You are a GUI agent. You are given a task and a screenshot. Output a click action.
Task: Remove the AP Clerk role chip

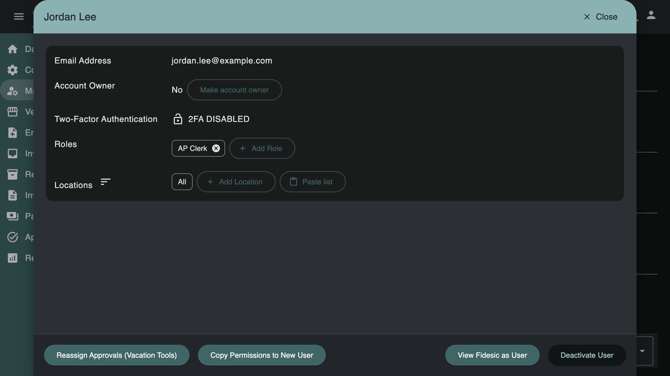tap(216, 148)
